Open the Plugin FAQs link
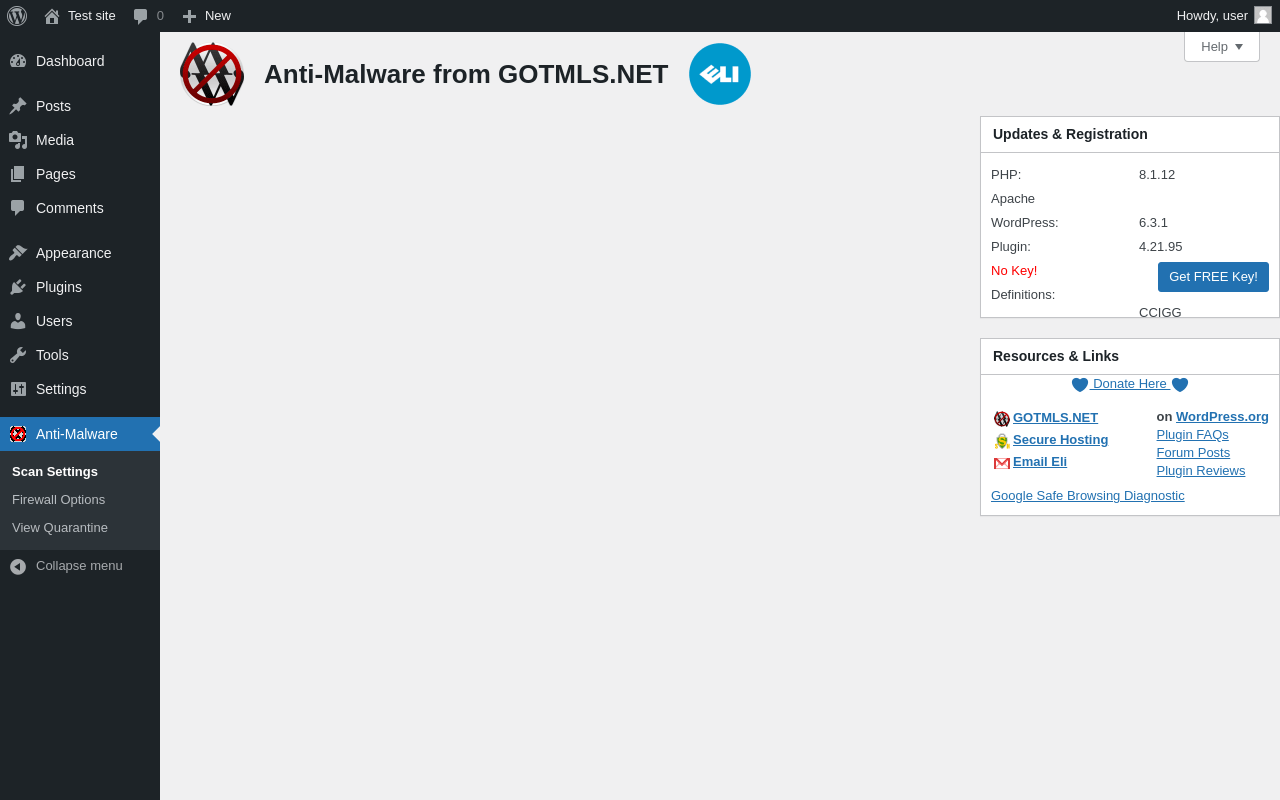The width and height of the screenshot is (1280, 800). pyautogui.click(x=1192, y=435)
